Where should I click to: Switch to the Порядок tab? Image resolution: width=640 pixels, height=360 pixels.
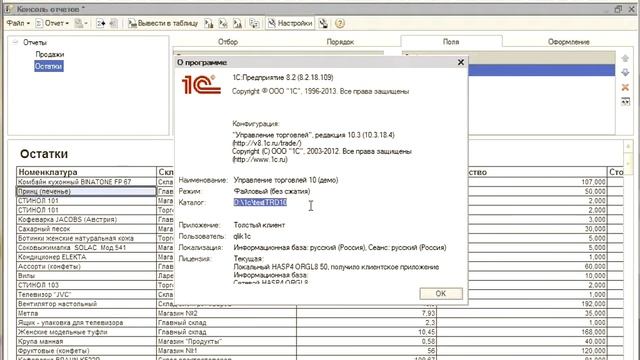coord(340,42)
